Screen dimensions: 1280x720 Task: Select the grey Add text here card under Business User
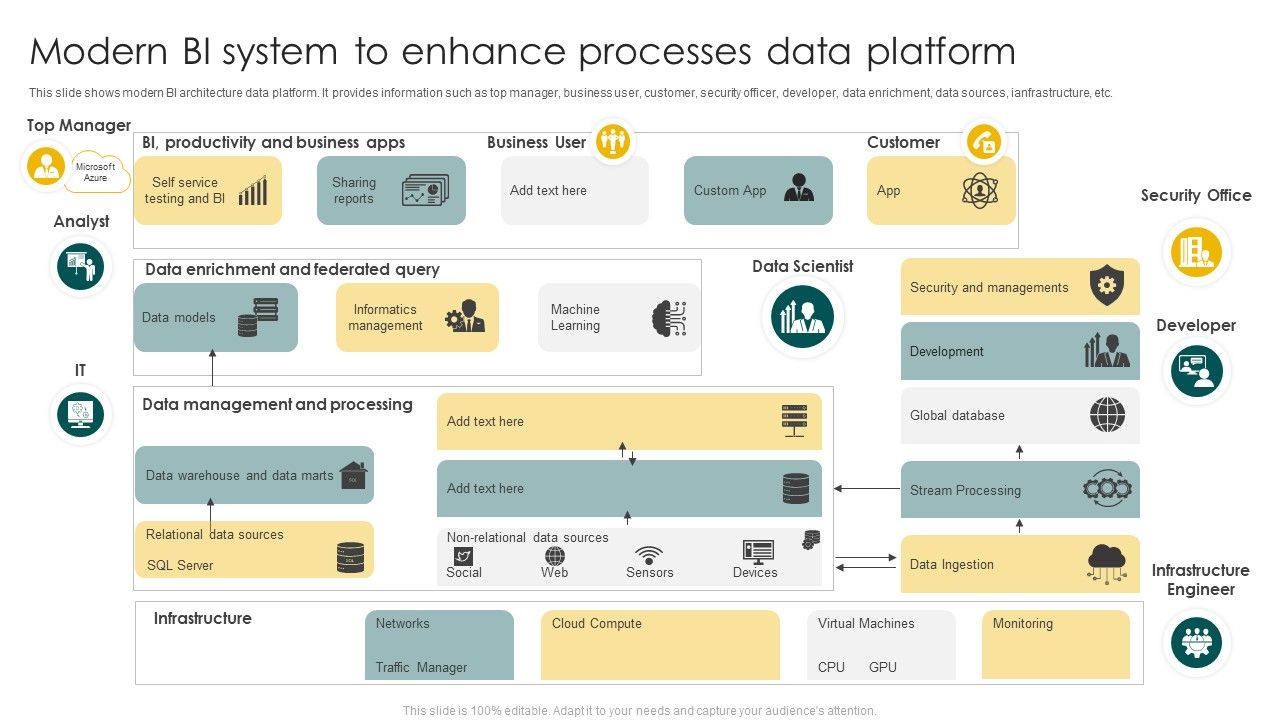point(575,190)
